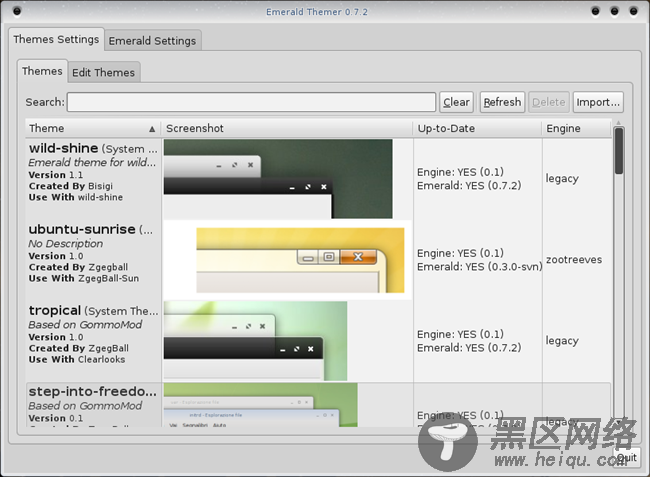Click the Clear search button
Viewport: 650px width, 477px height.
point(456,102)
